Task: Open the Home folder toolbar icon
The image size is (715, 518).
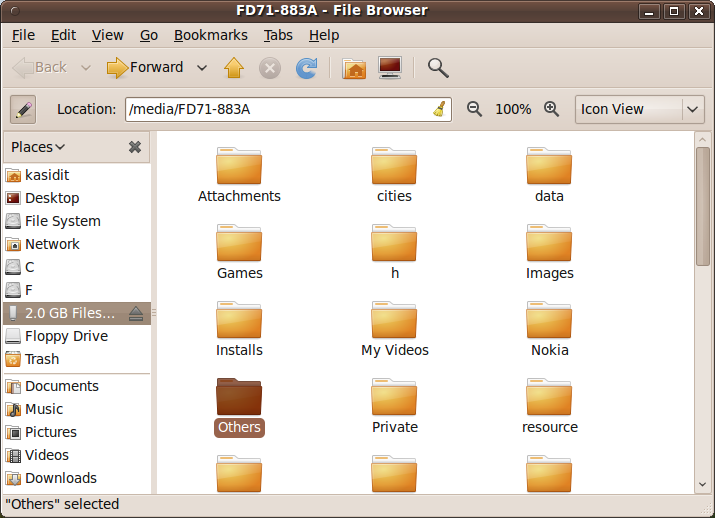Action: (x=354, y=68)
